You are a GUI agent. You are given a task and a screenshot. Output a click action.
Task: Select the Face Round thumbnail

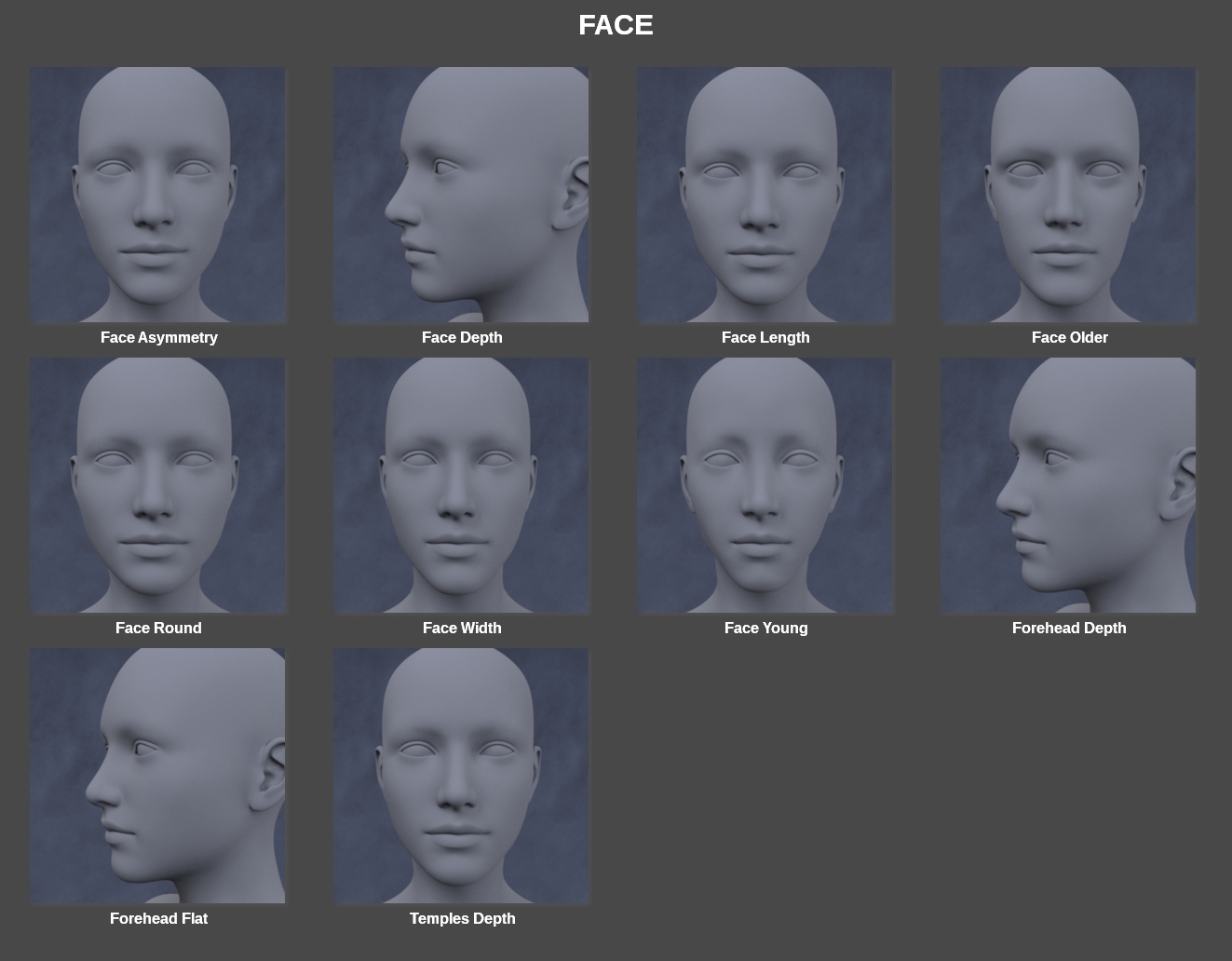(x=157, y=485)
